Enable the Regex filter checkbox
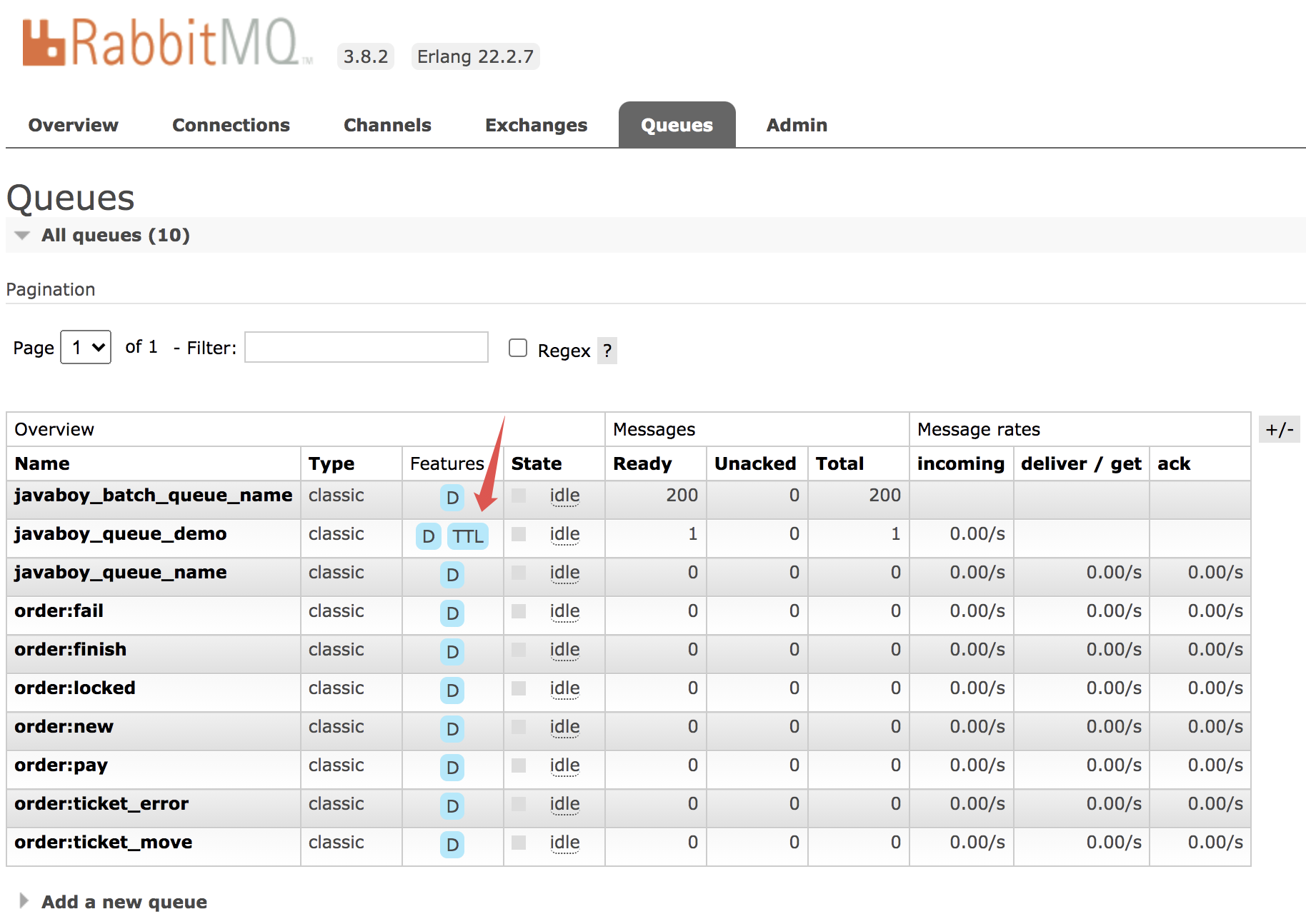The height and width of the screenshot is (924, 1306). [x=517, y=347]
